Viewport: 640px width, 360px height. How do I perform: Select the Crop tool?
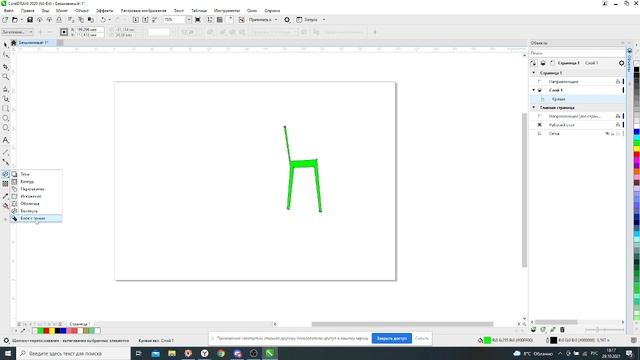click(x=5, y=66)
